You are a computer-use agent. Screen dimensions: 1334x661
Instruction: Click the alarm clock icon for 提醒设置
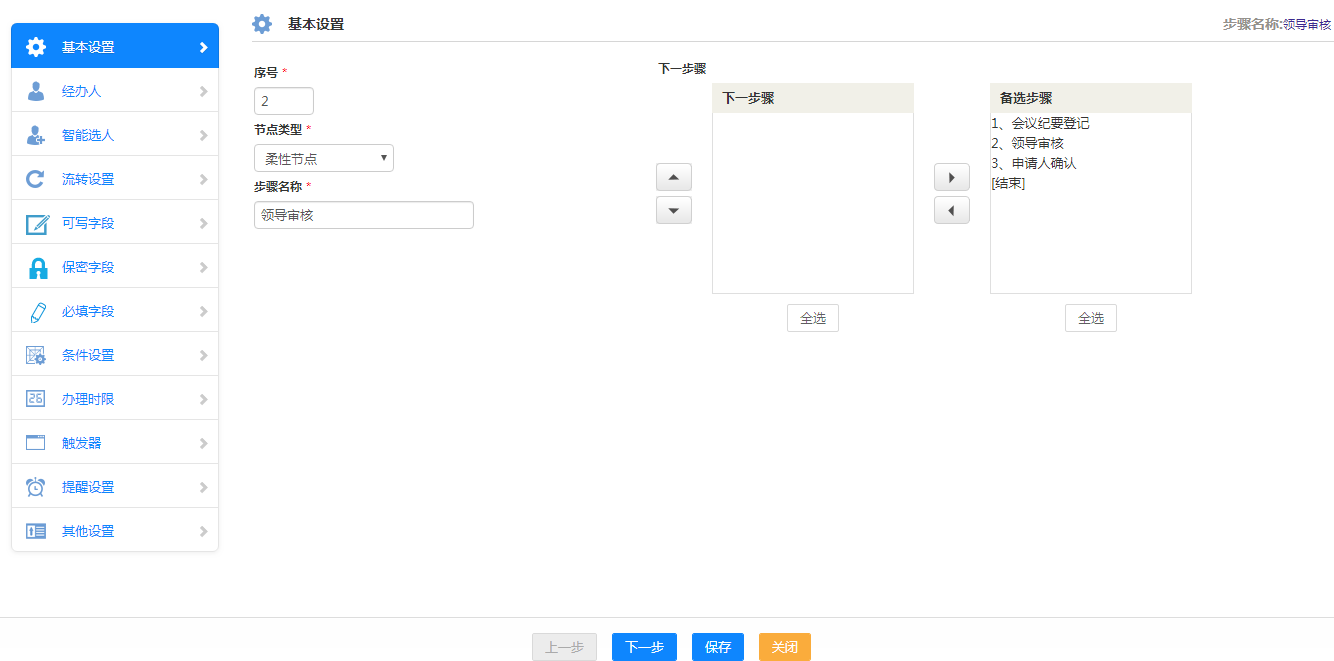coord(36,488)
